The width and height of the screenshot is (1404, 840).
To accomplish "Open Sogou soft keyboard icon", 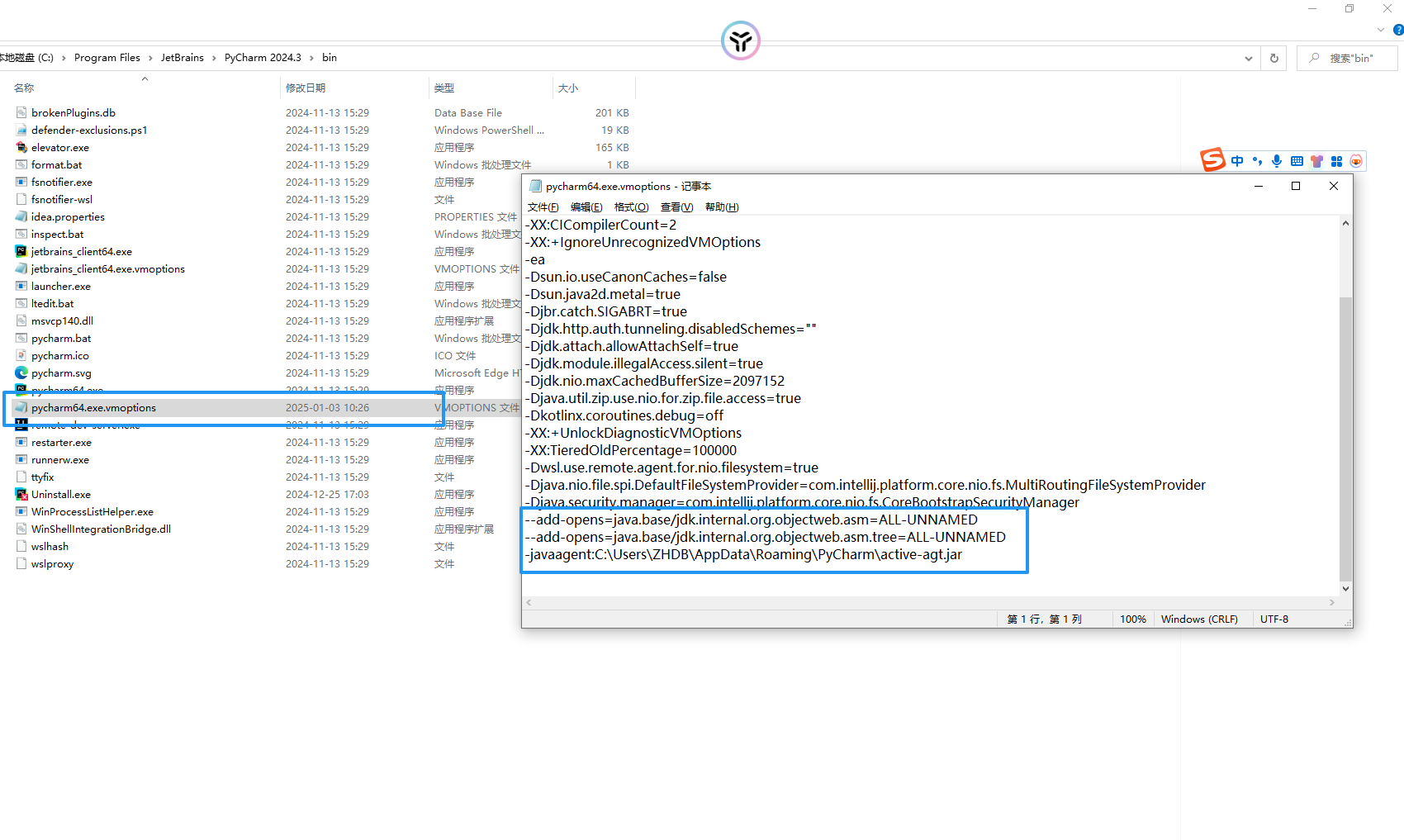I will pos(1297,161).
